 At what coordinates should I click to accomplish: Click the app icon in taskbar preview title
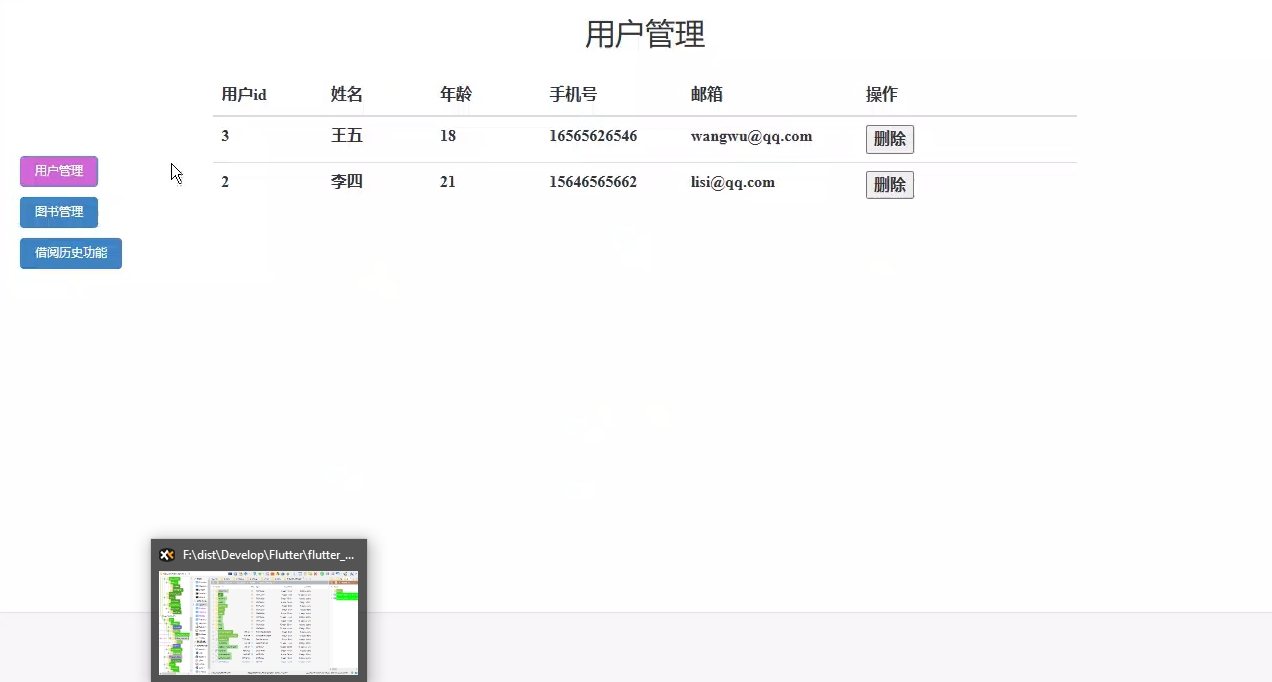pos(168,555)
